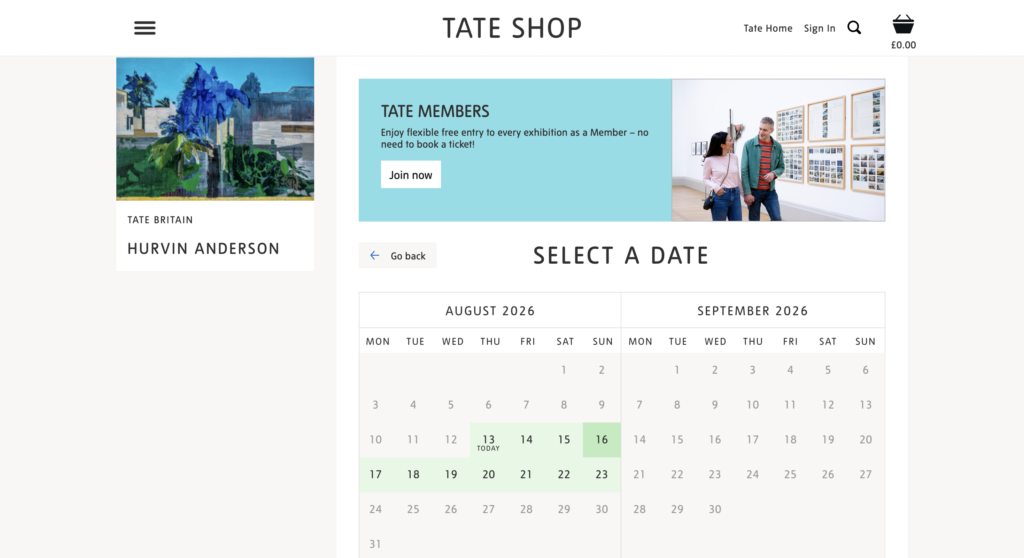1024x558 pixels.
Task: Click the SELECT A DATE heading
Action: (x=620, y=255)
